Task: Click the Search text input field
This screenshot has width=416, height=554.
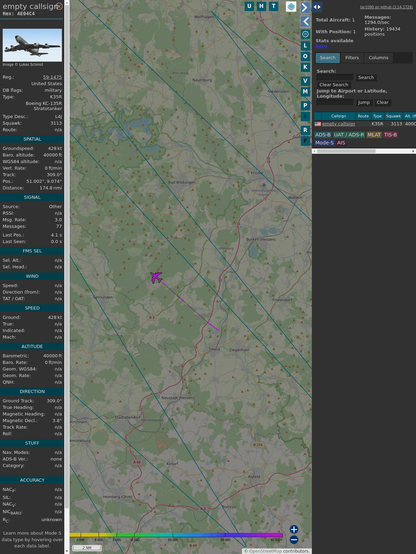Action: tap(335, 77)
